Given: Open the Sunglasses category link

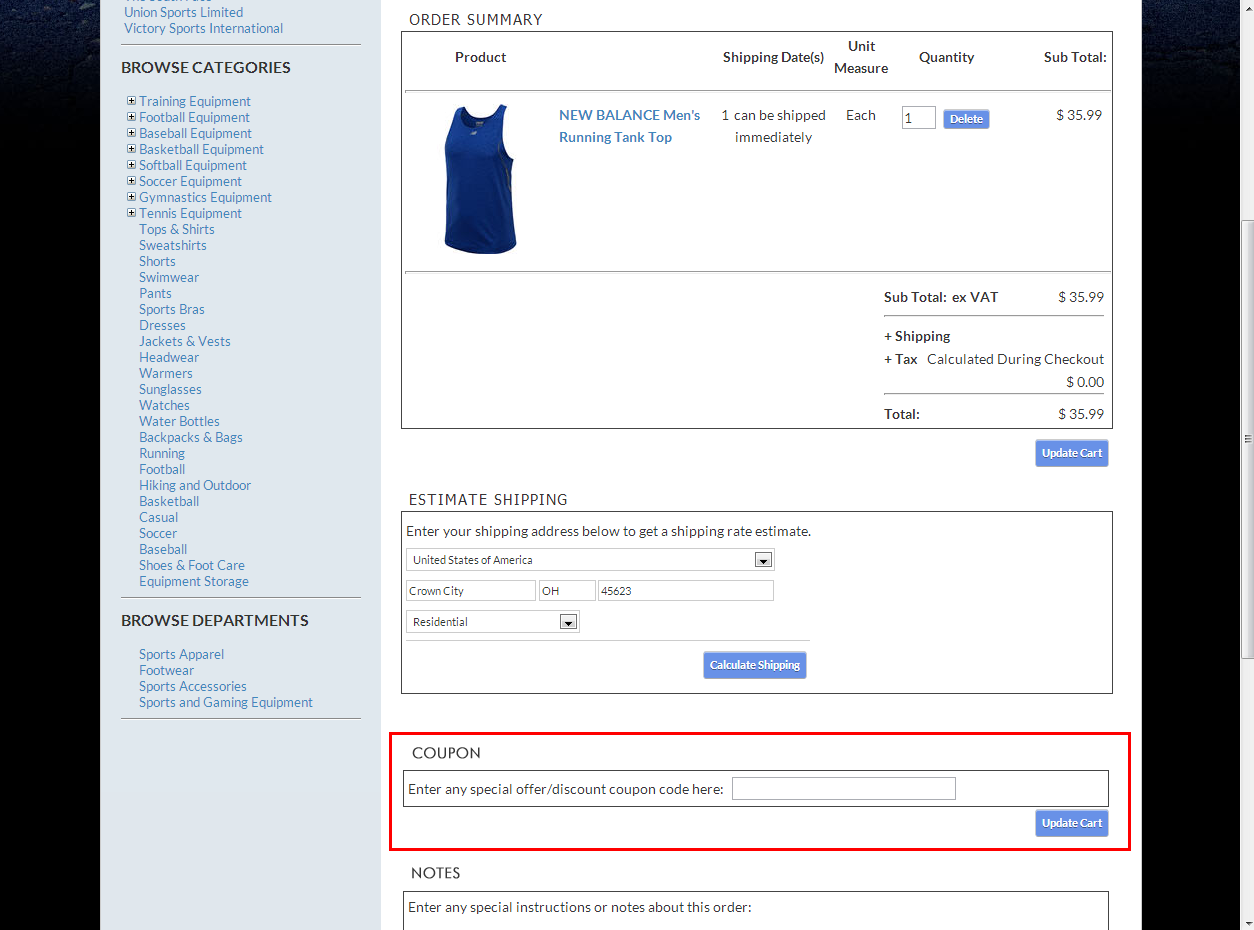Looking at the screenshot, I should click(x=170, y=389).
